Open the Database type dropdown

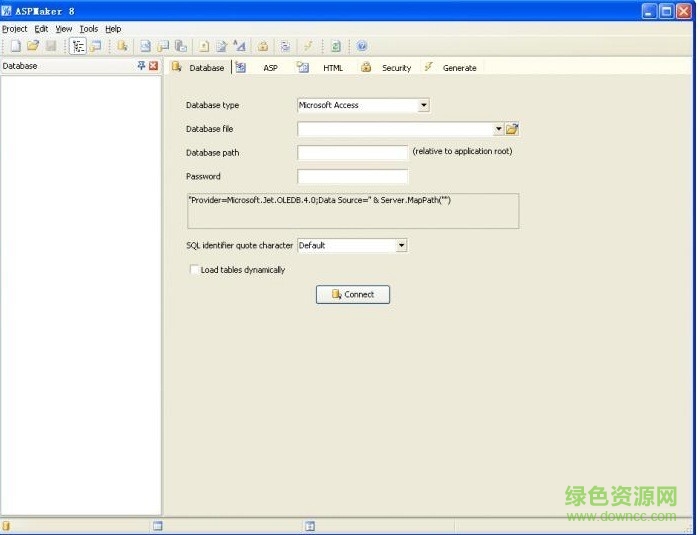(x=424, y=105)
